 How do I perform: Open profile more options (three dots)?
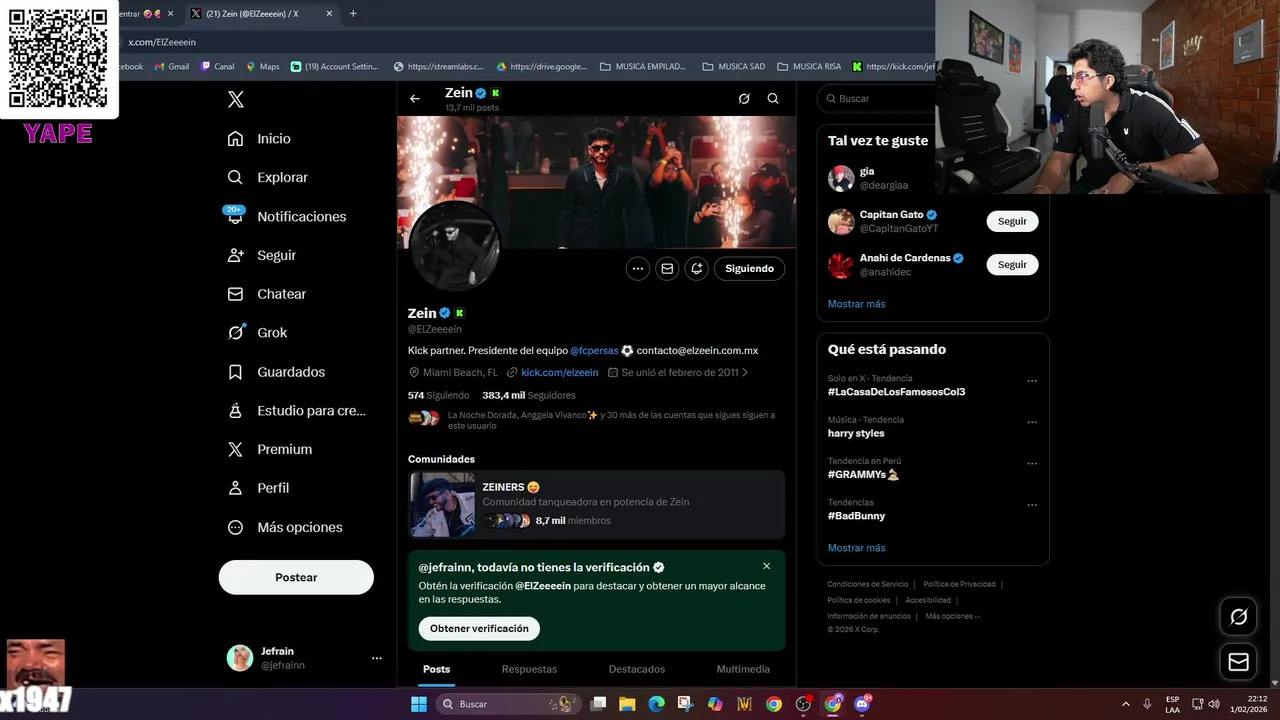pyautogui.click(x=638, y=268)
